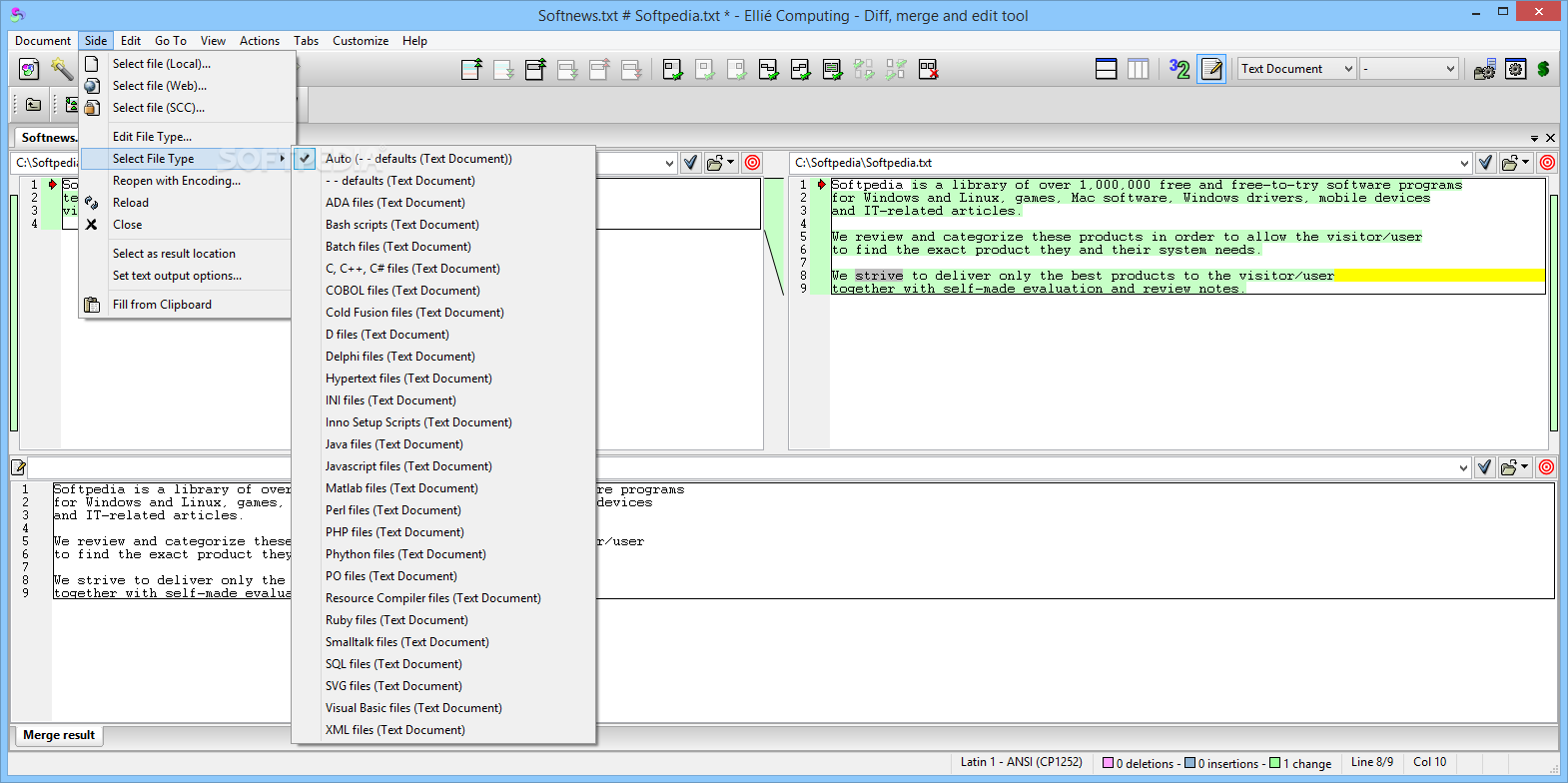Click the magic wand tool icon

(x=62, y=69)
